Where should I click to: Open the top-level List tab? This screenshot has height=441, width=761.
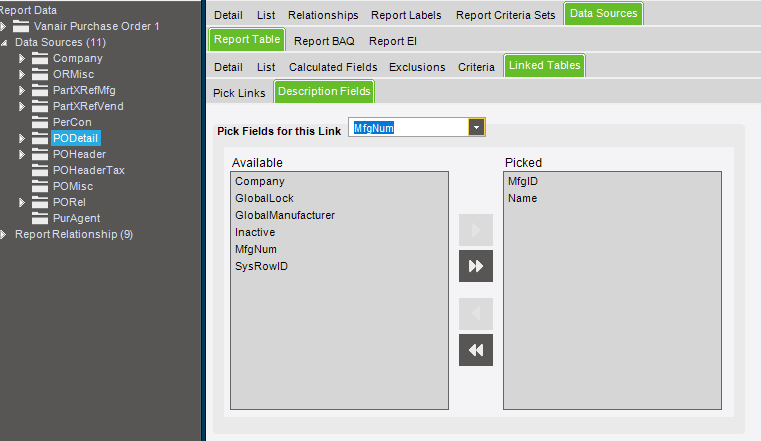[266, 15]
